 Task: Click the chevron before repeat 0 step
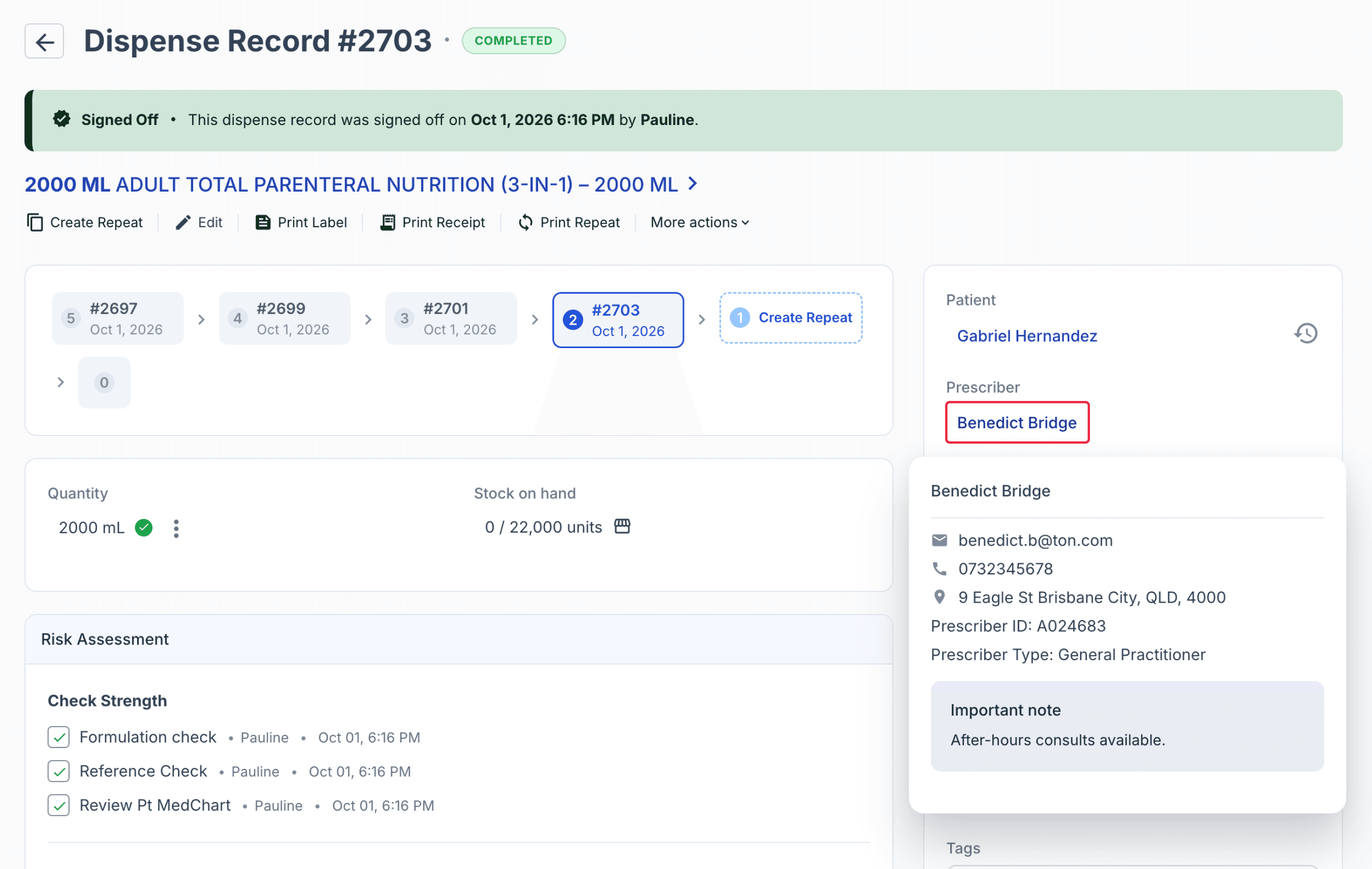coord(60,382)
